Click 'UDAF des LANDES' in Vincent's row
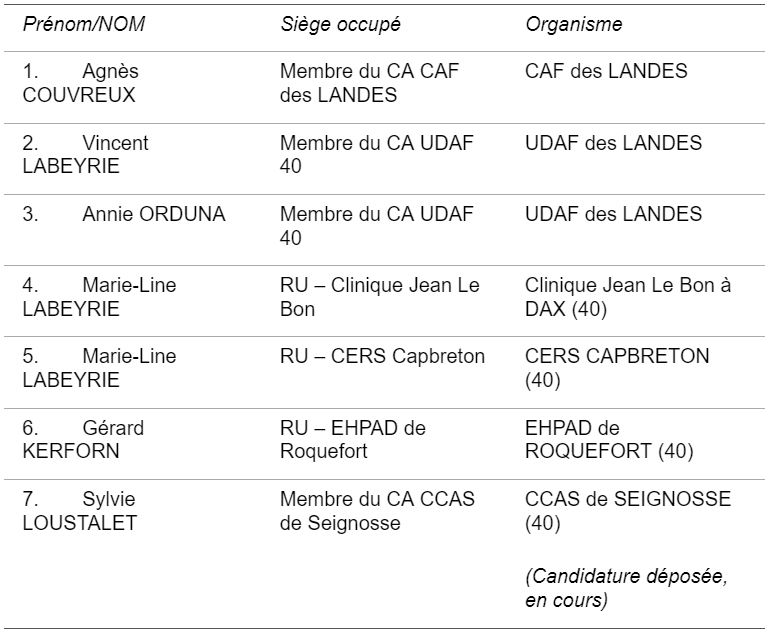770x634 pixels. point(613,144)
